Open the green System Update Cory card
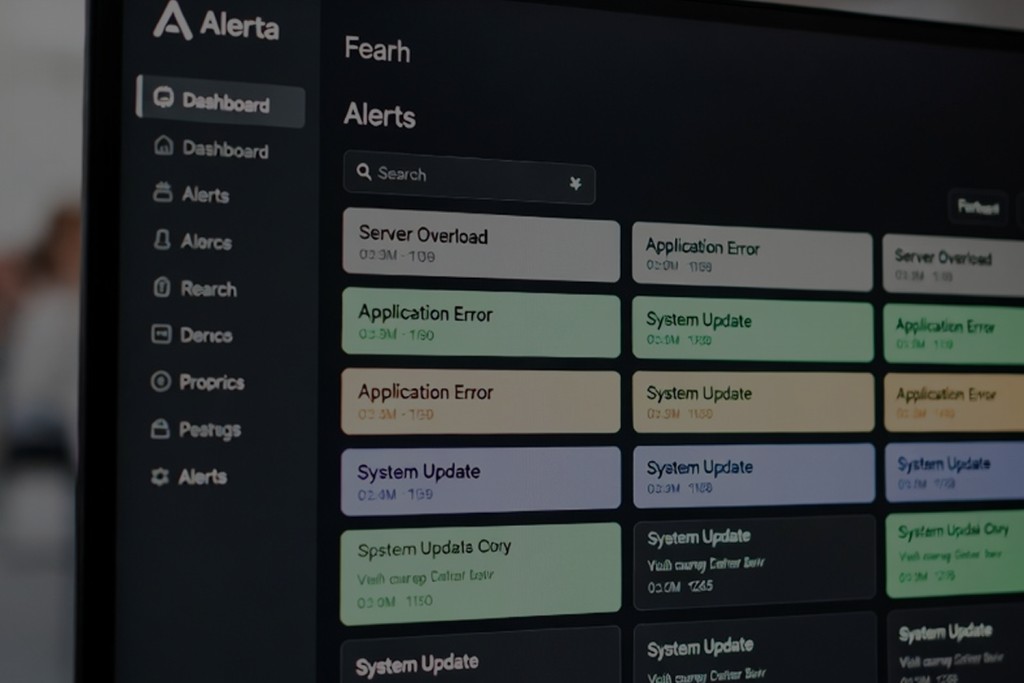 (480, 572)
